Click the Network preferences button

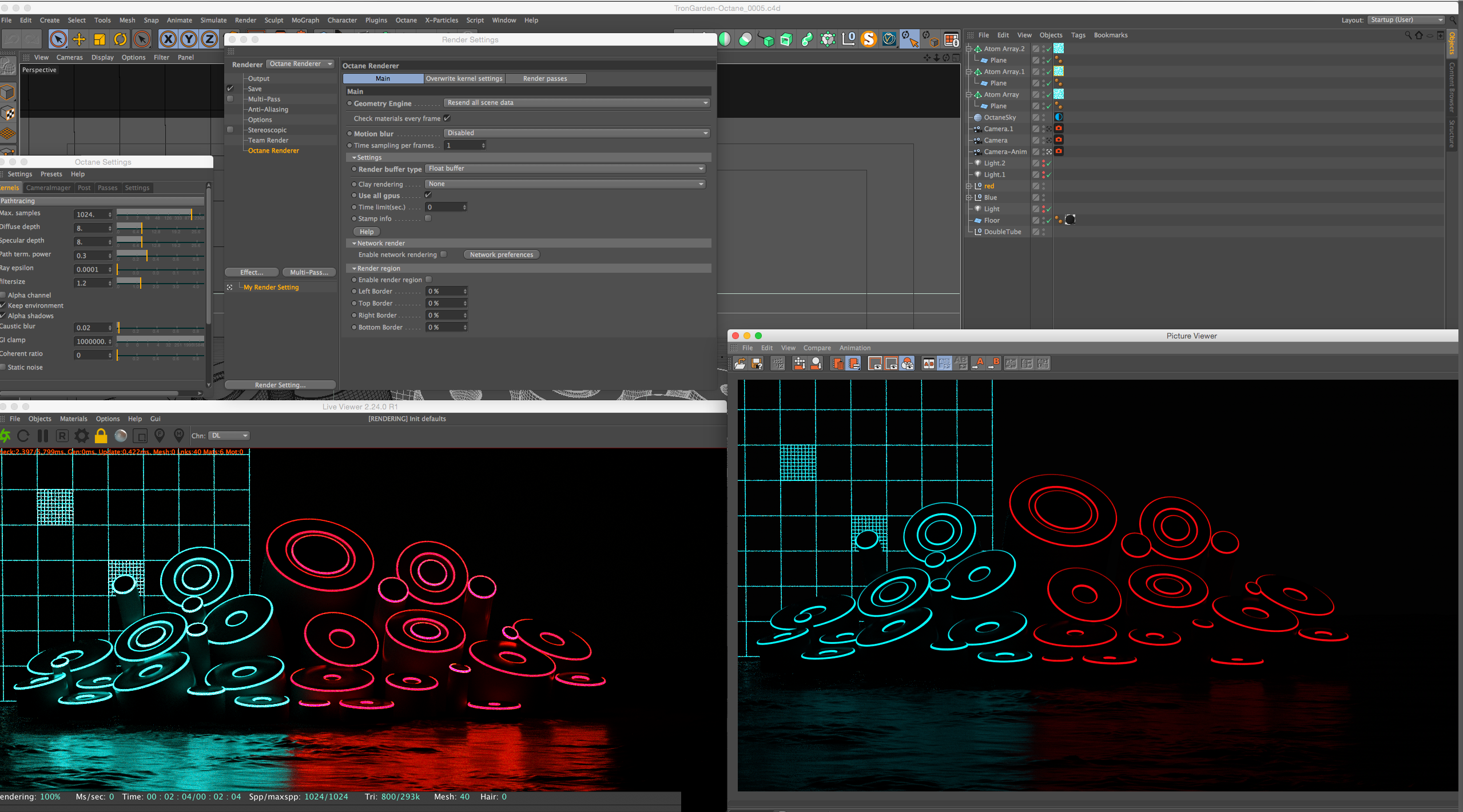(x=501, y=254)
